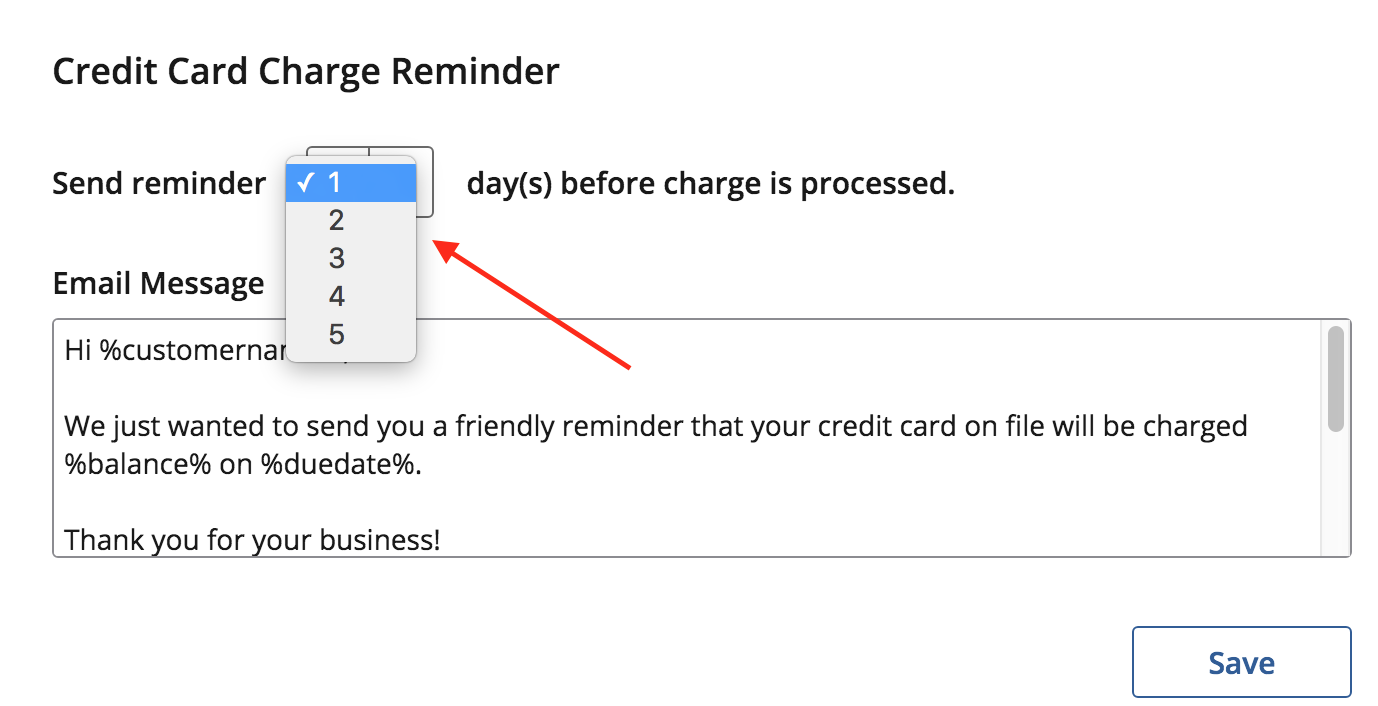The height and width of the screenshot is (706, 1378).
Task: Choose 2 days from the dropdown list
Action: [x=351, y=220]
